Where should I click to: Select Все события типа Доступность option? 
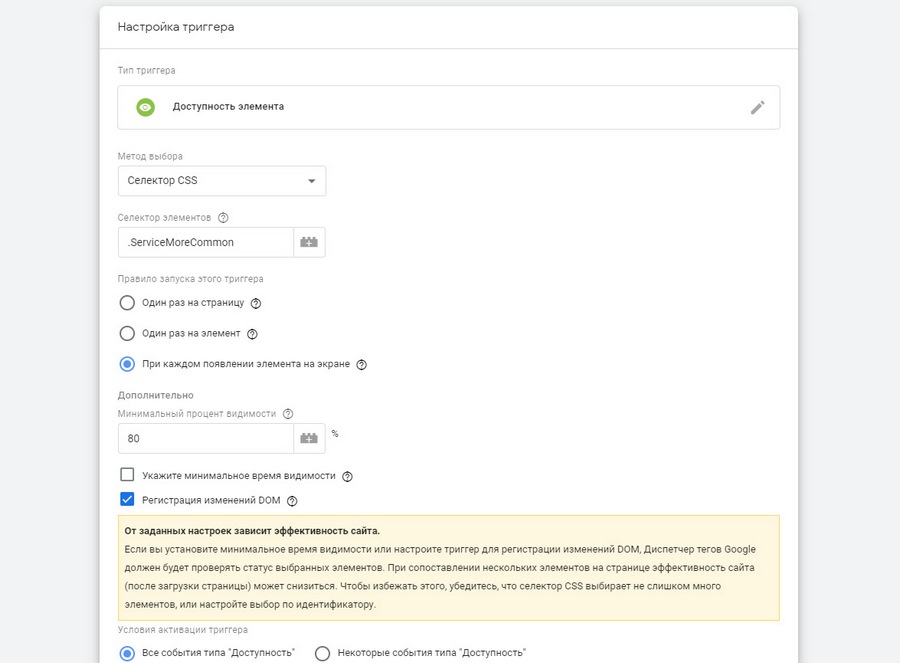[x=127, y=653]
